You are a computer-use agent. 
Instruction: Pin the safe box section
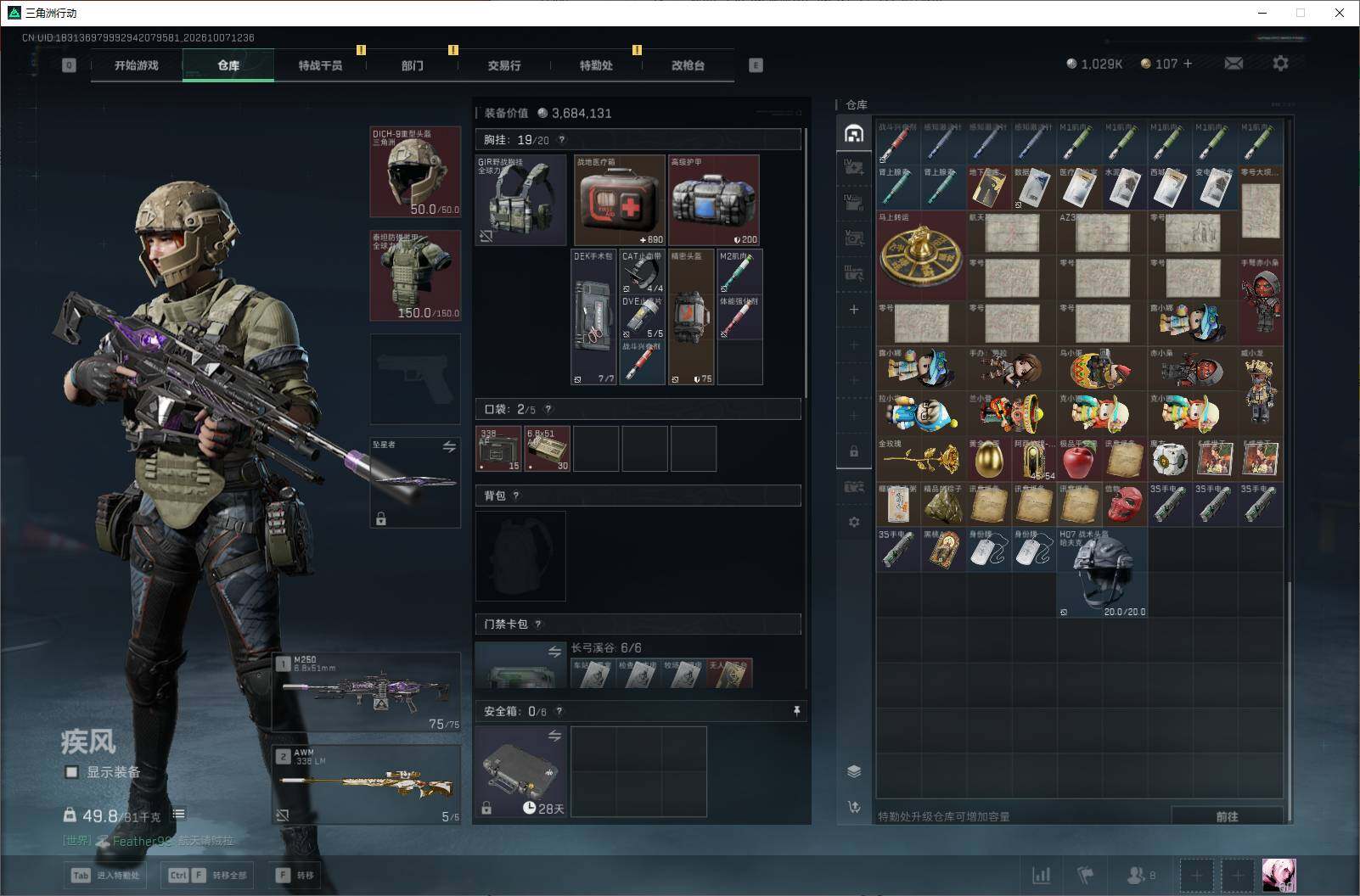[x=796, y=711]
